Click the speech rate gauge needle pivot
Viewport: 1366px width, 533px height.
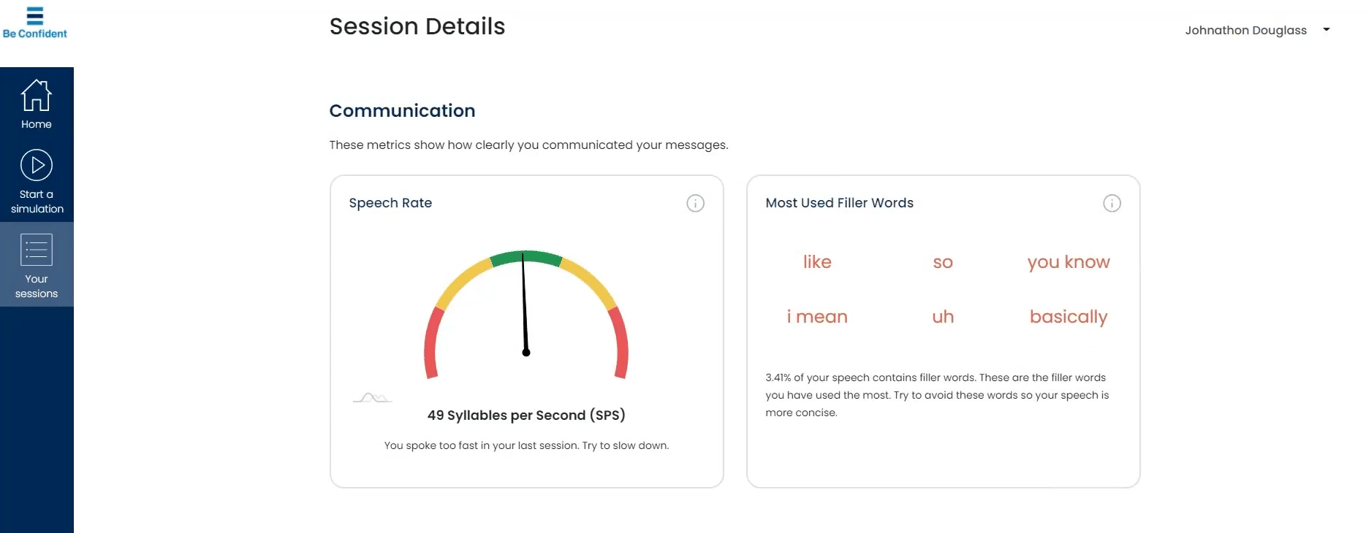(526, 352)
